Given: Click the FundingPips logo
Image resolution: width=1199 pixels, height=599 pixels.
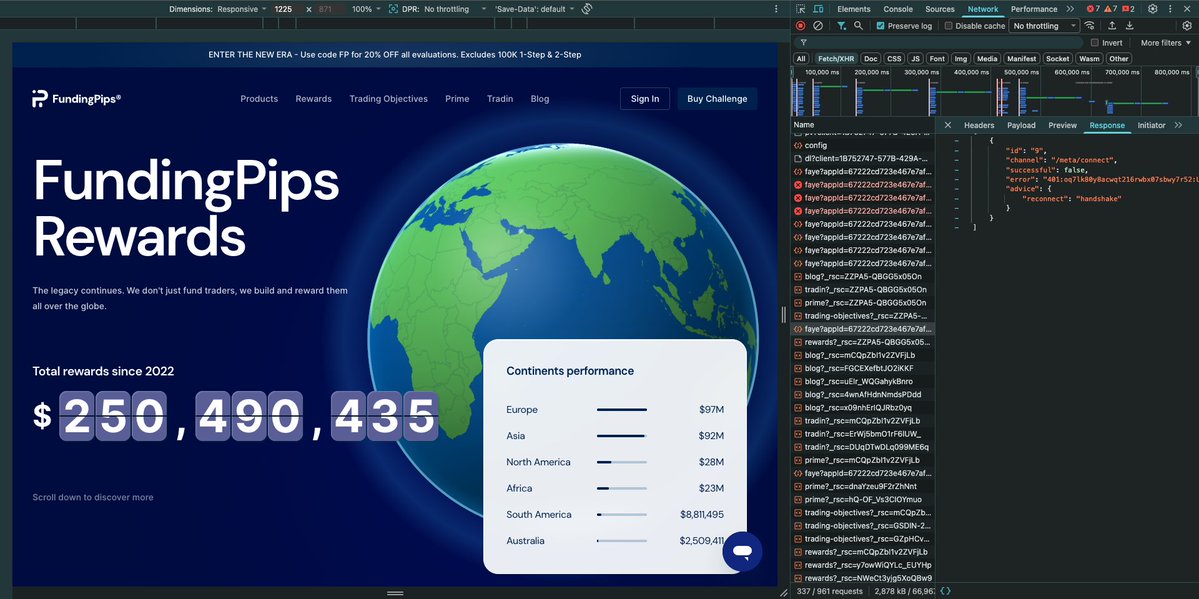Looking at the screenshot, I should coord(76,99).
